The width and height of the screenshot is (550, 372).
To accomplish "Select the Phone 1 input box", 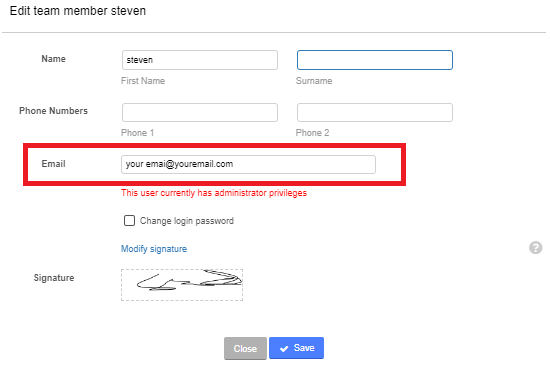I will tap(200, 112).
